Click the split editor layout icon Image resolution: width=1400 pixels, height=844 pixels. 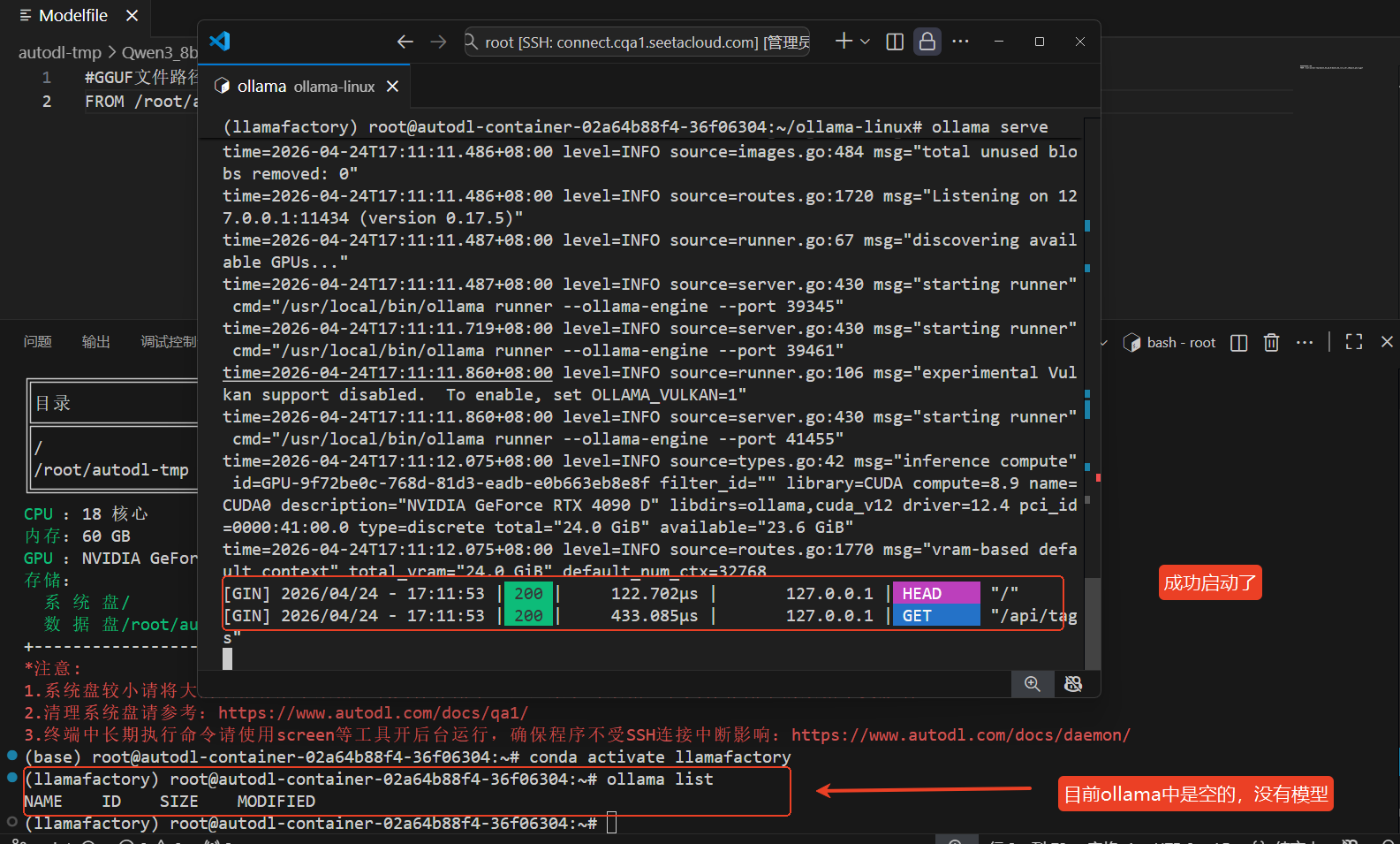click(x=895, y=42)
